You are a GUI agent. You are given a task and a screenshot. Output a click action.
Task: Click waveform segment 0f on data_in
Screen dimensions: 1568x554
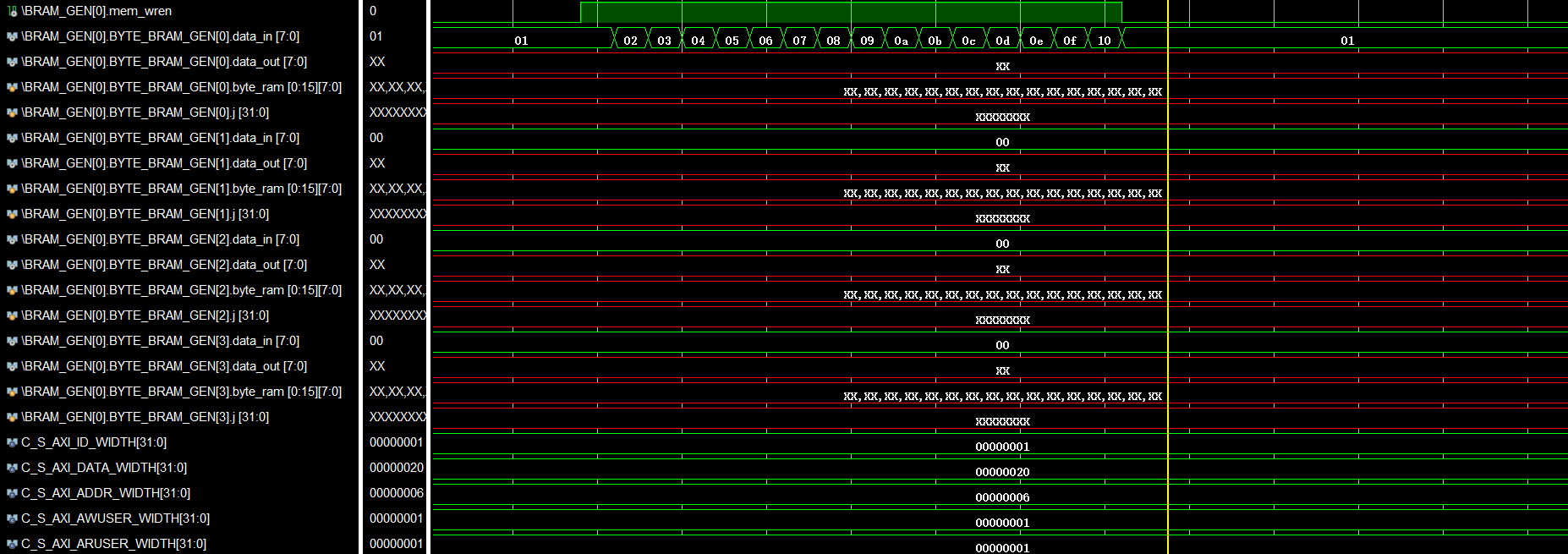[x=1070, y=39]
